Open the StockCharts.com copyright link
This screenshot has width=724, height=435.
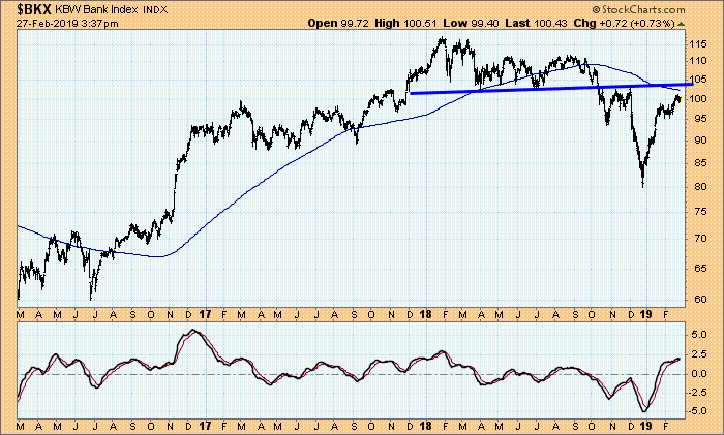[640, 9]
